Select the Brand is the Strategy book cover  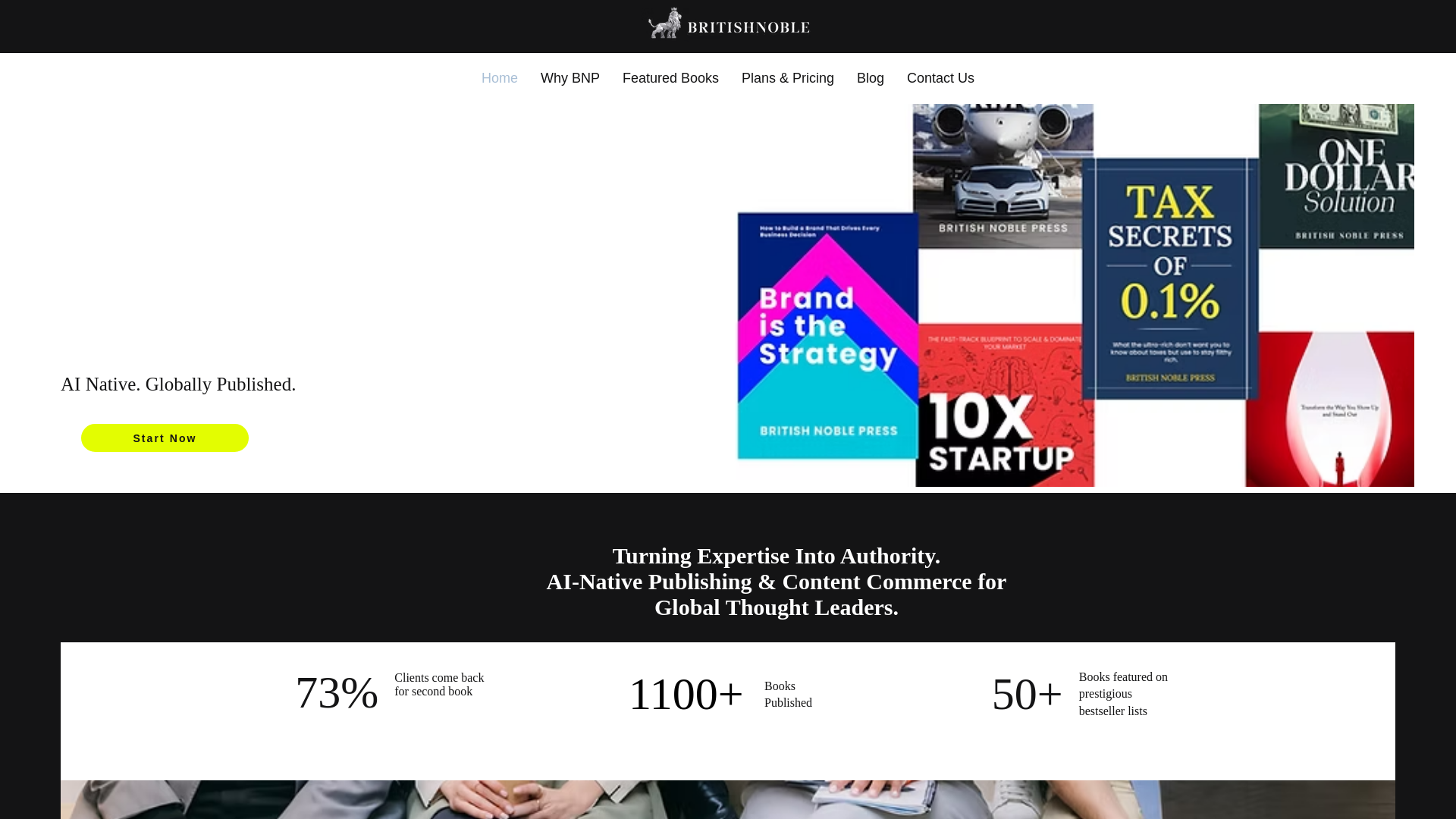tap(827, 336)
